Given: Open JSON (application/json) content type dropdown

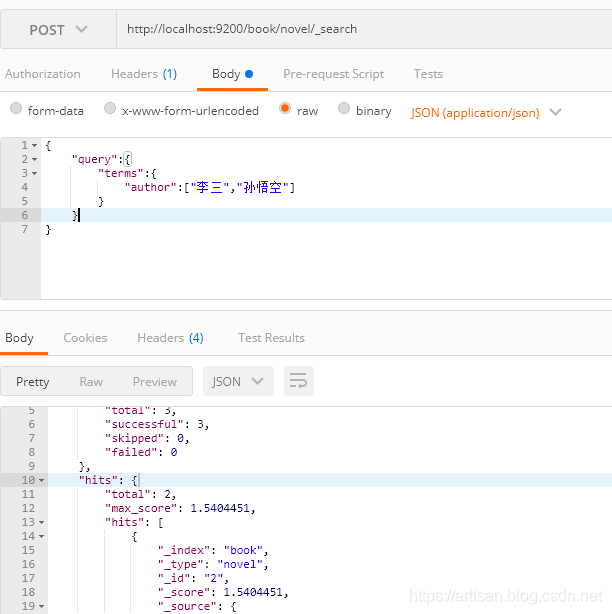Looking at the screenshot, I should [x=486, y=112].
